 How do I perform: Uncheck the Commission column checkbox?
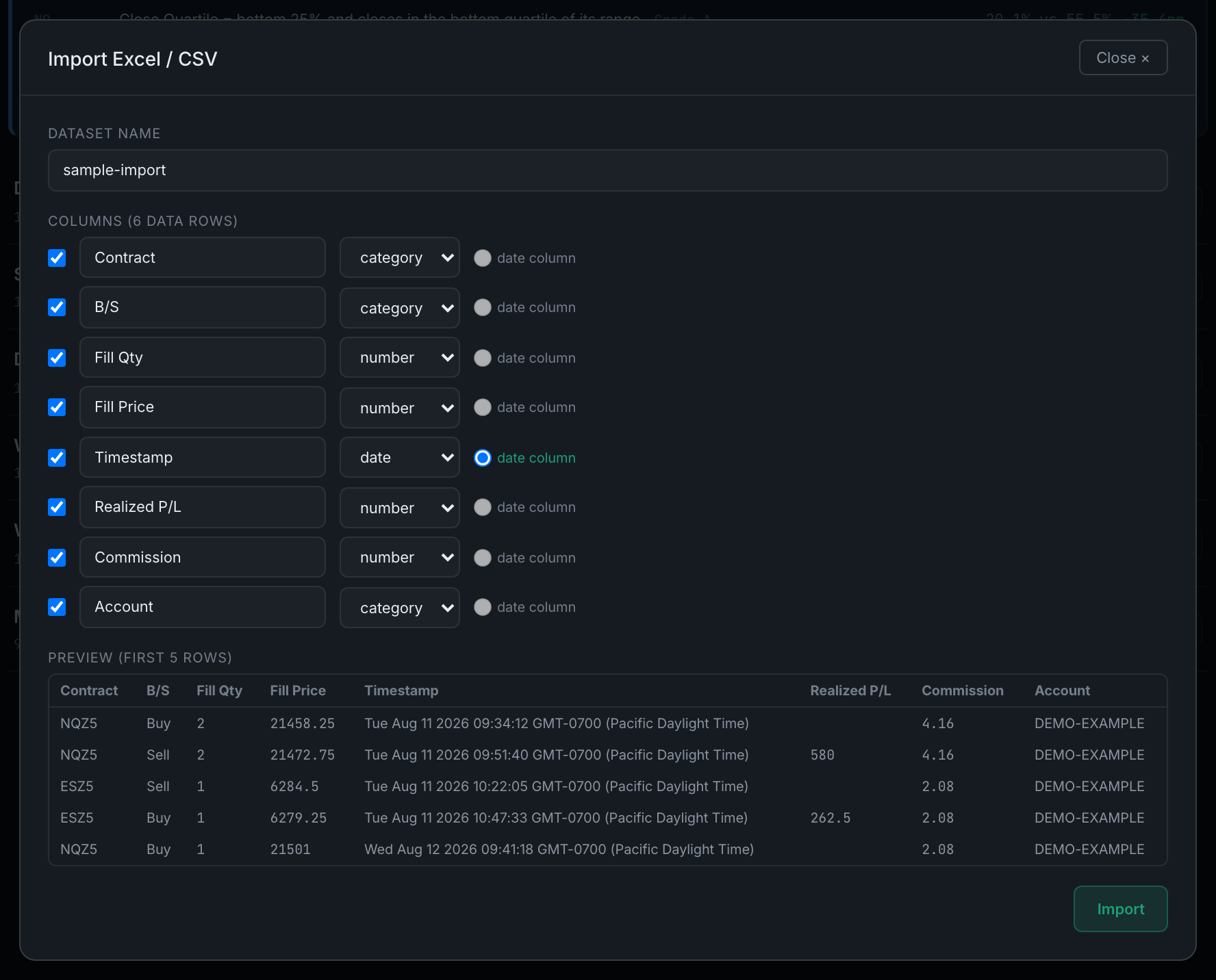point(57,558)
